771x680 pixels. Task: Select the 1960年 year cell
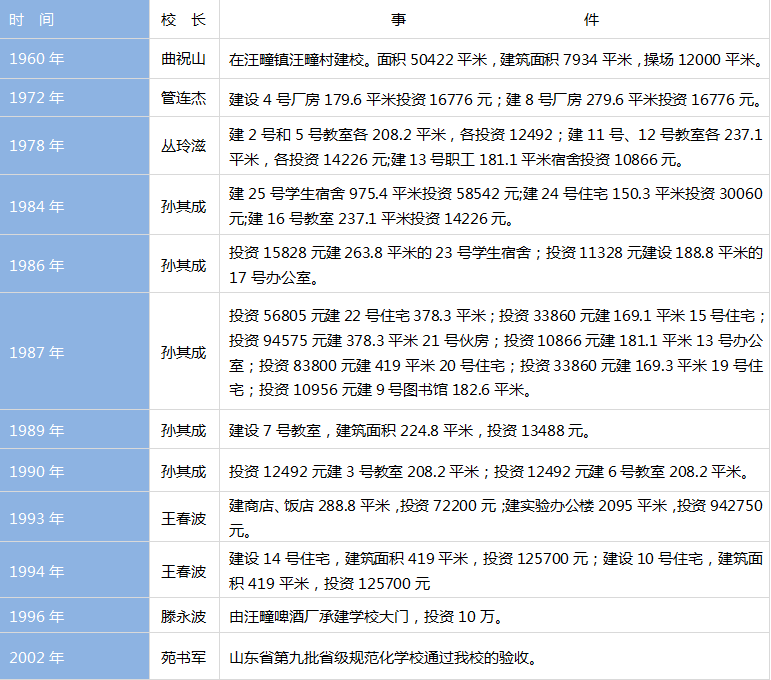pos(37,59)
